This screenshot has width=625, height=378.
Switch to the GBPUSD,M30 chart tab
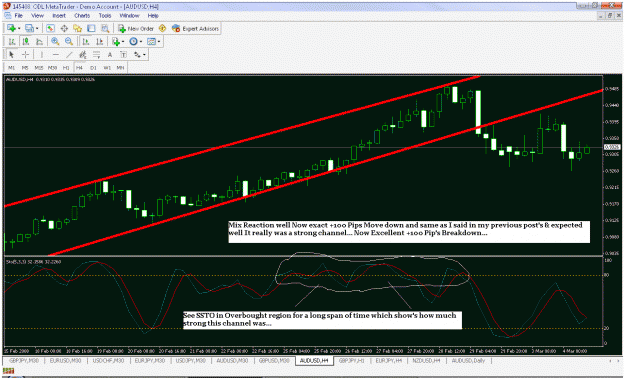point(274,360)
